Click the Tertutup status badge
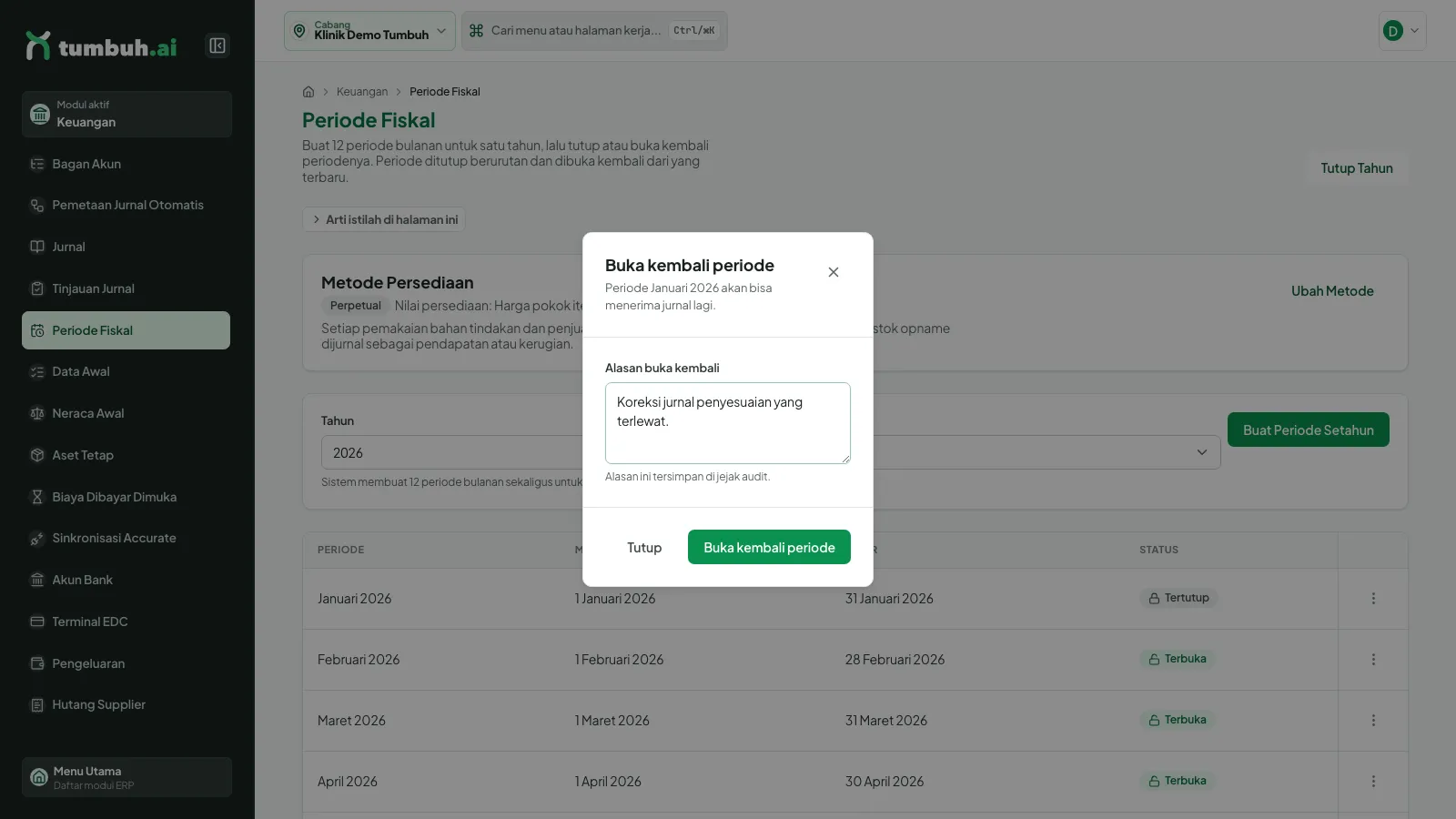This screenshot has height=819, width=1456. pyautogui.click(x=1178, y=598)
